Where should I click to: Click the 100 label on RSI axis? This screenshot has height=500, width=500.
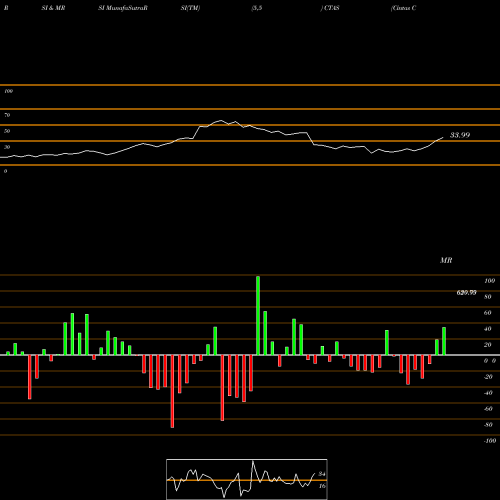point(8,91)
